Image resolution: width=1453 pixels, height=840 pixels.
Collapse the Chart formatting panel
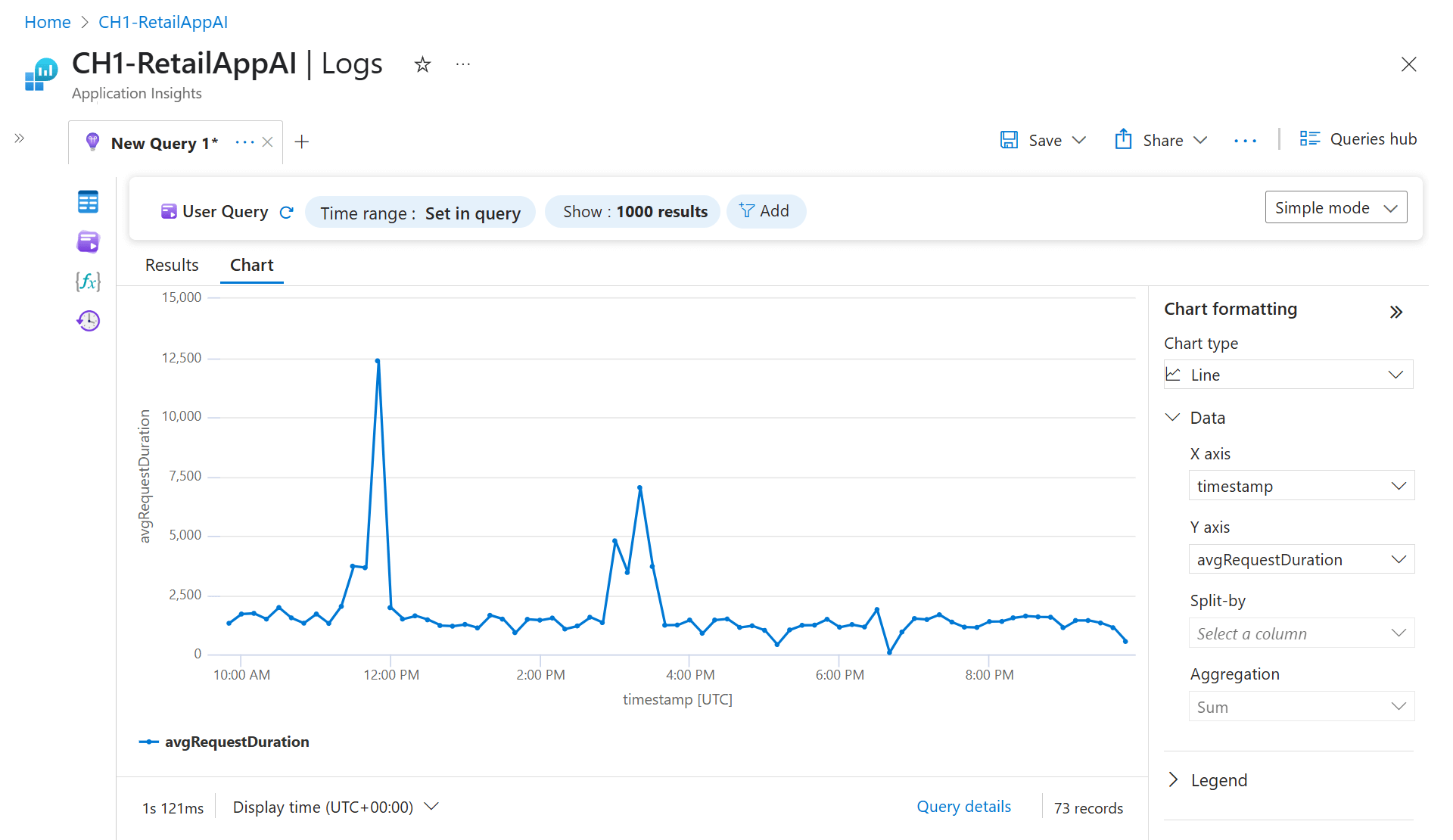1396,312
